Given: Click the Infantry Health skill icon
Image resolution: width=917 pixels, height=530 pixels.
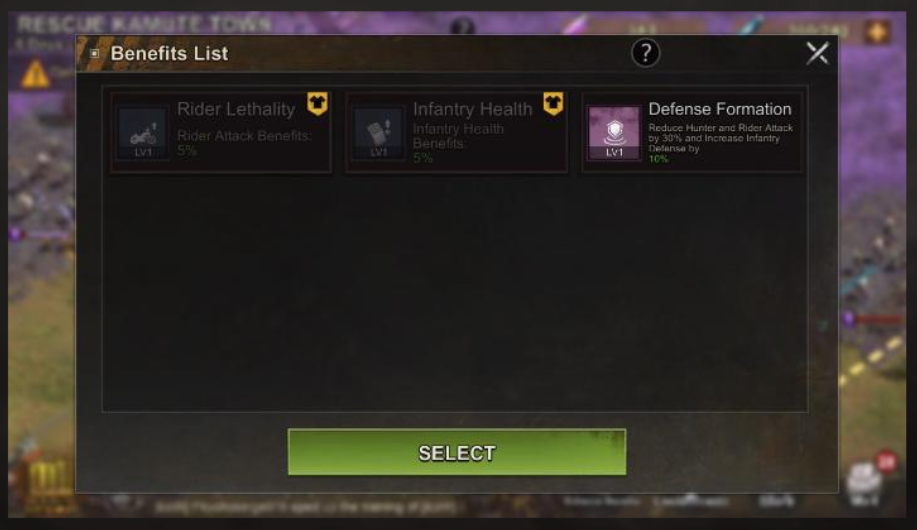Looking at the screenshot, I should [x=378, y=133].
